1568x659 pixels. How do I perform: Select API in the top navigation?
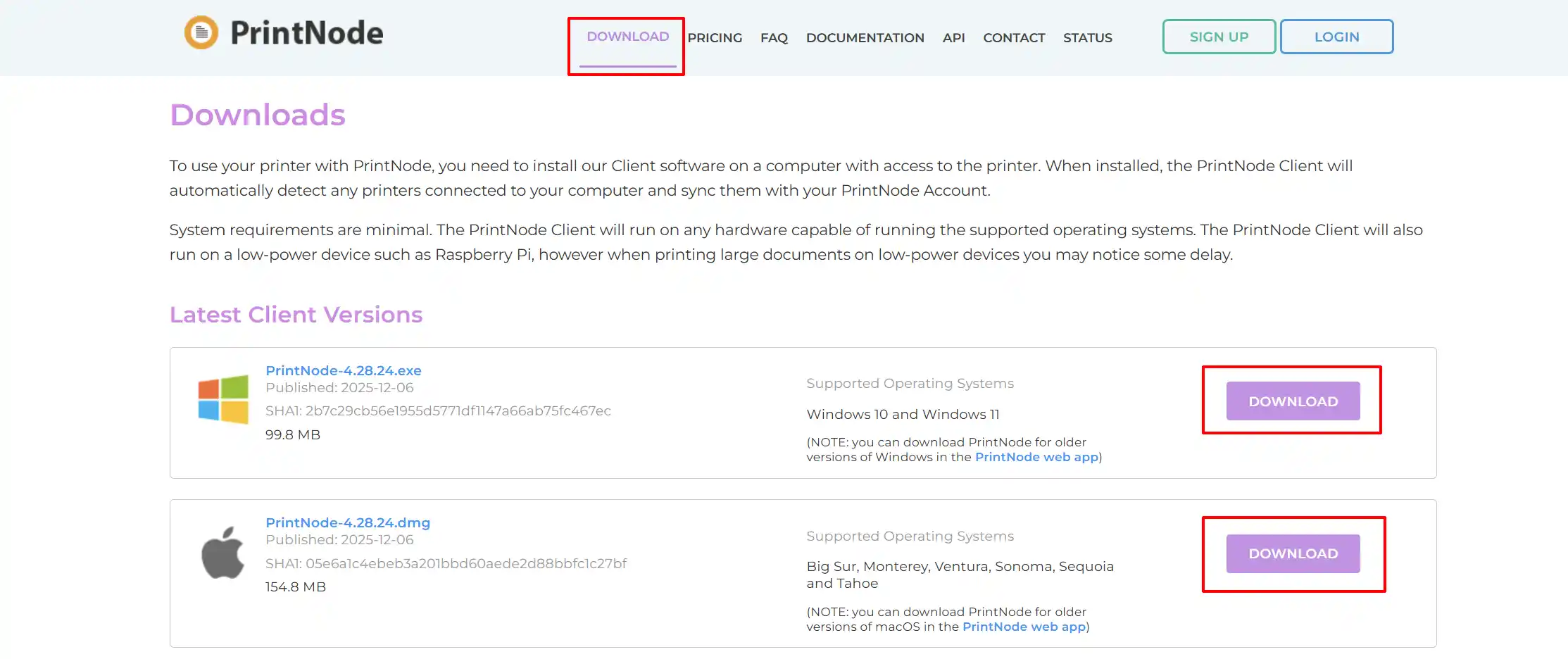point(953,38)
